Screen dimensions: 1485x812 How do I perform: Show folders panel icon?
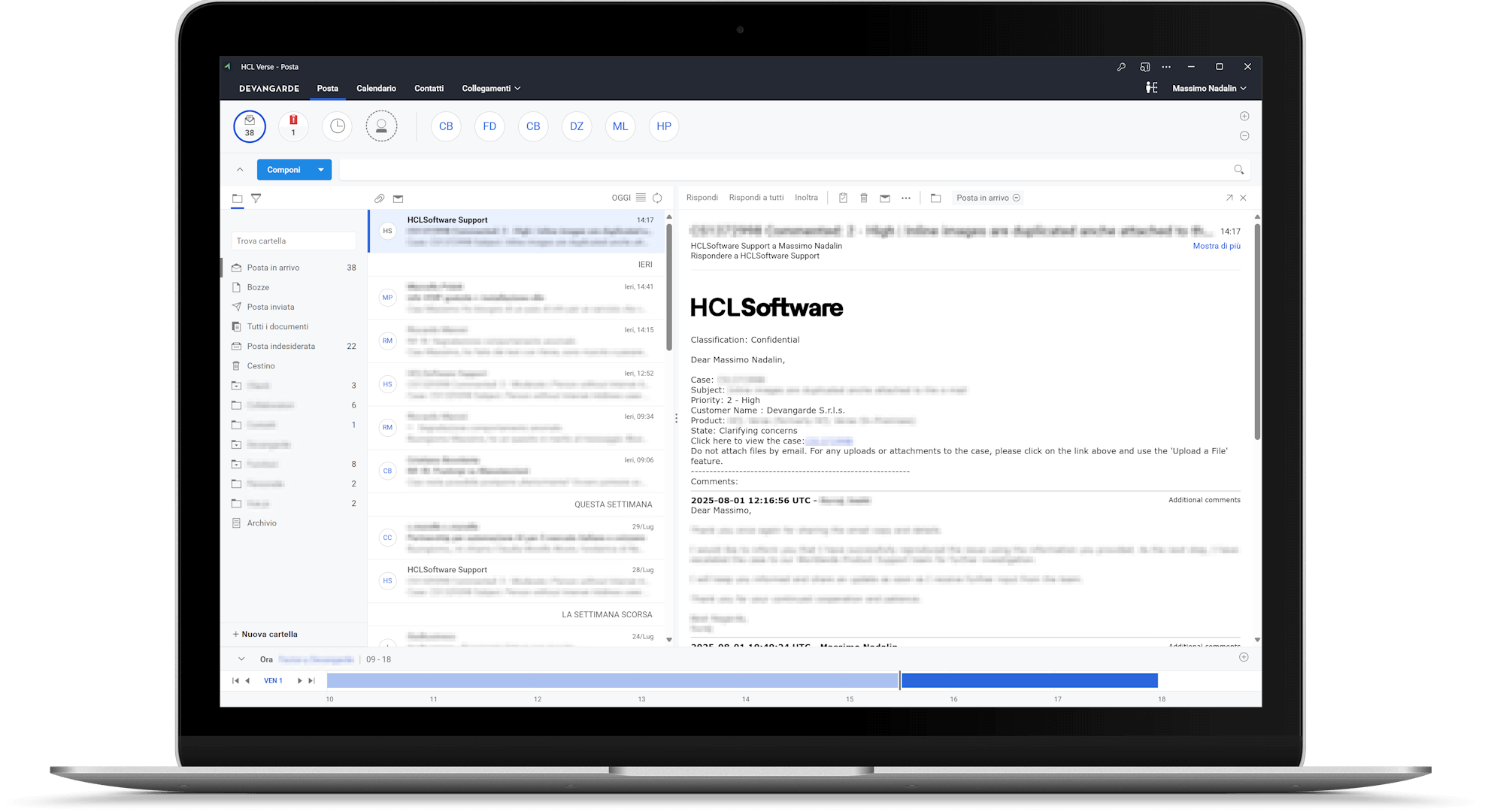pyautogui.click(x=238, y=198)
